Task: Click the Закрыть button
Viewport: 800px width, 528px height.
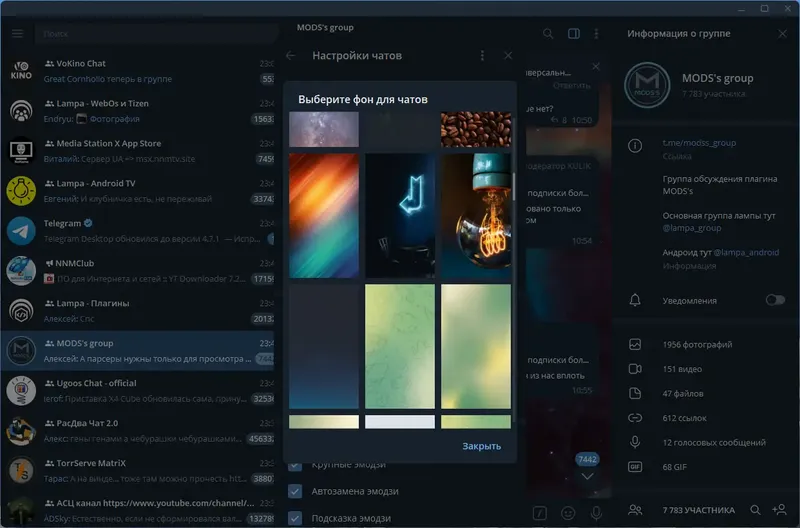Action: 481,446
